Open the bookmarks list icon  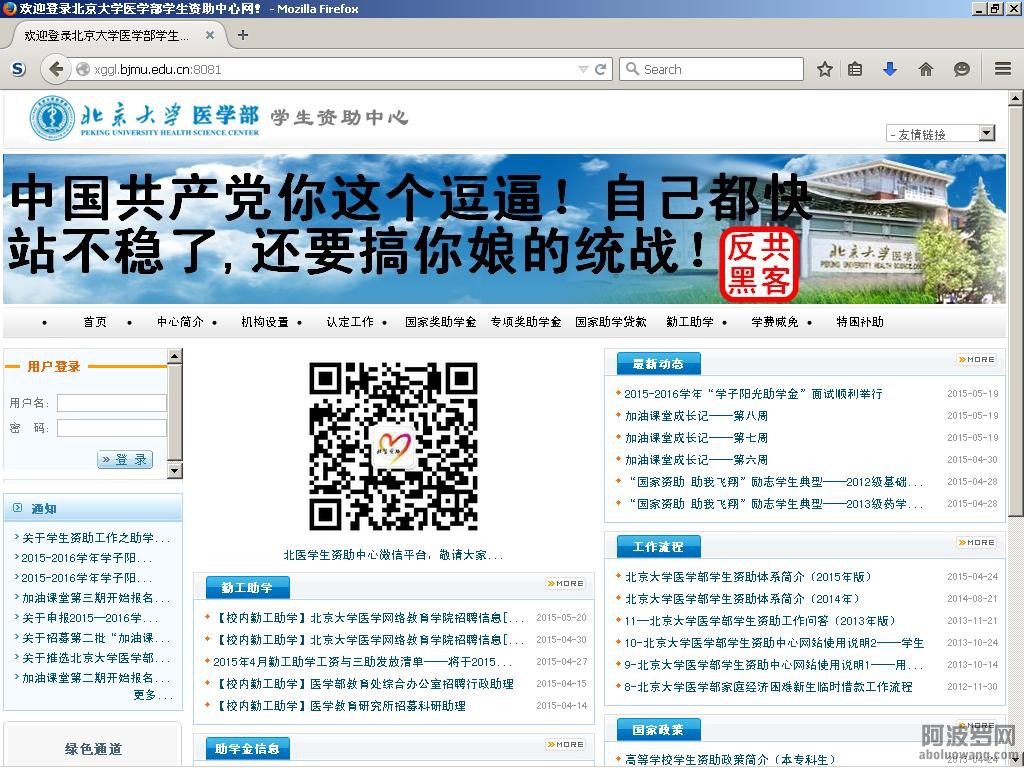click(x=855, y=69)
